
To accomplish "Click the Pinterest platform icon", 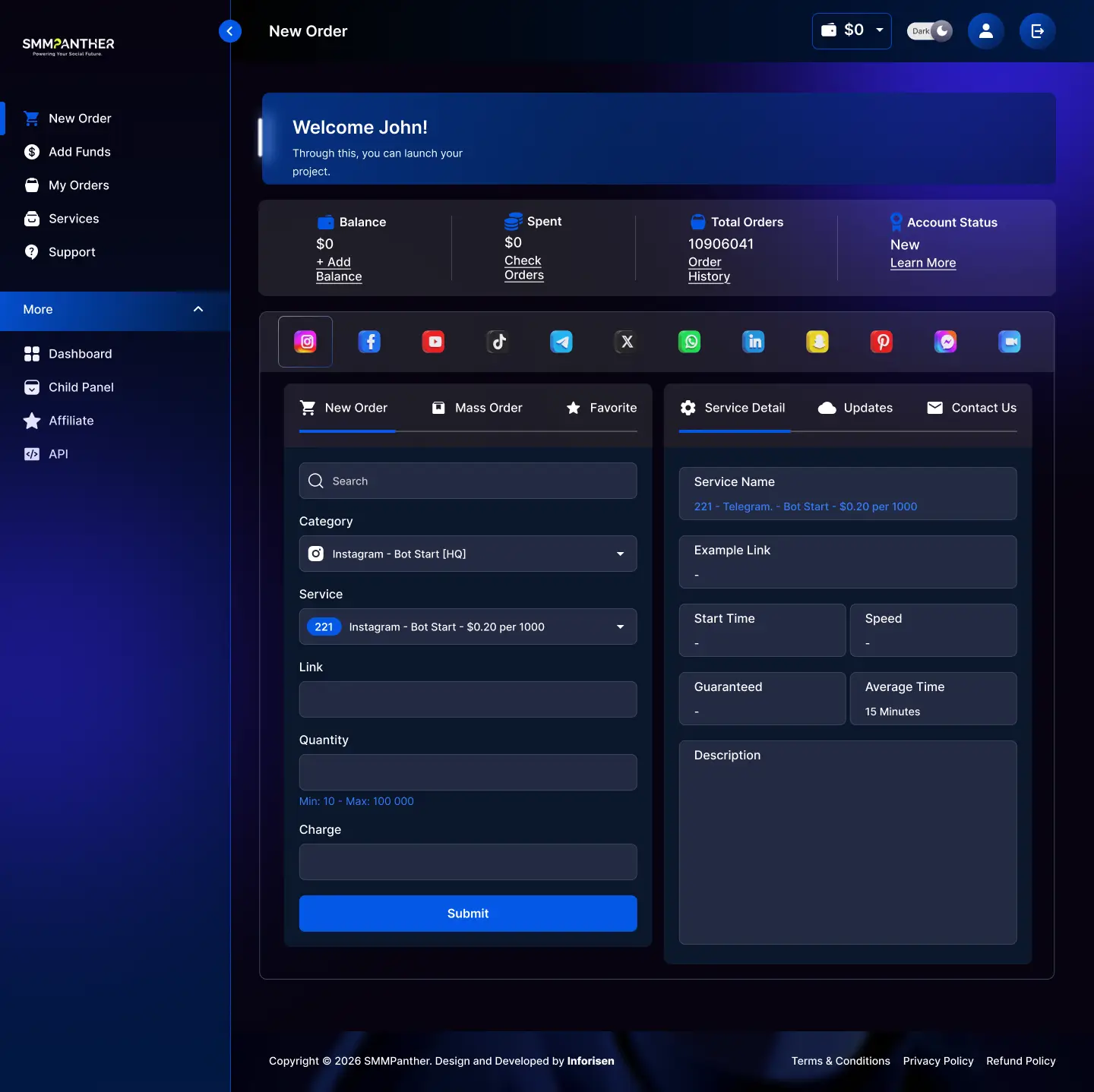I will click(x=881, y=342).
